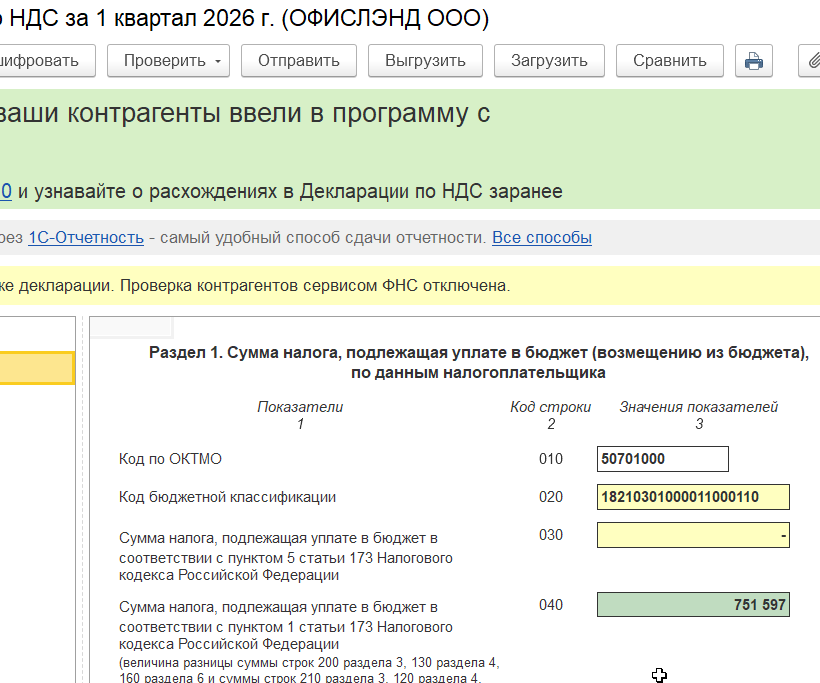Image resolution: width=820 pixels, height=683 pixels.
Task: Click line code 030
Action: [551, 535]
